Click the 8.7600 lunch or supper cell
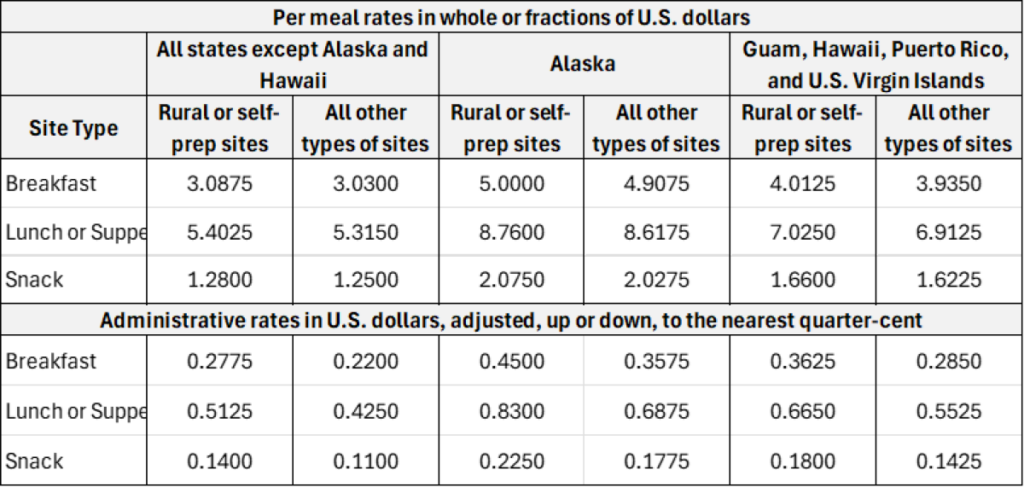The height and width of the screenshot is (487, 1024). pyautogui.click(x=510, y=232)
